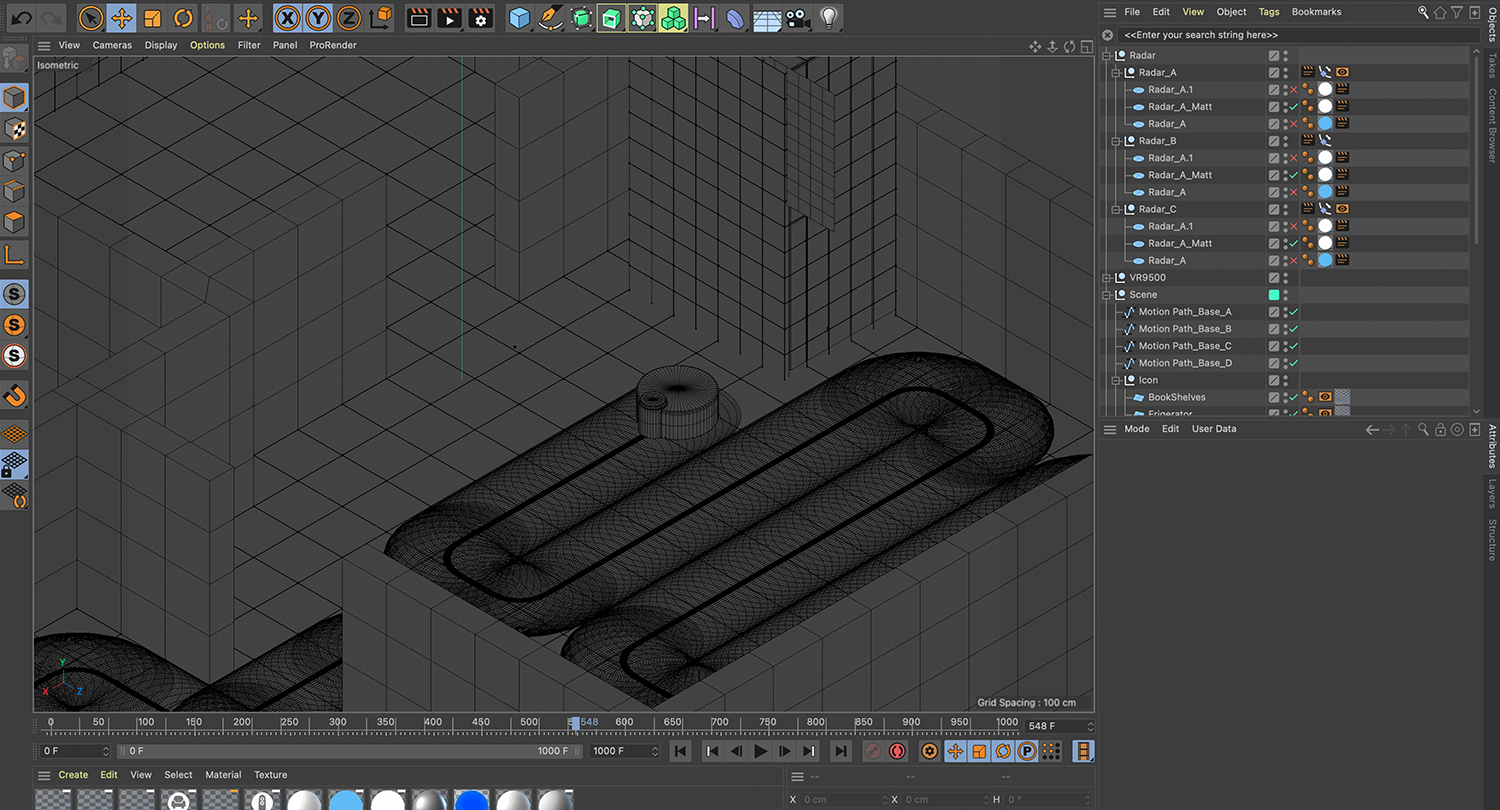Select the Move tool in top toolbar
Viewport: 1500px width, 810px height.
click(x=121, y=18)
